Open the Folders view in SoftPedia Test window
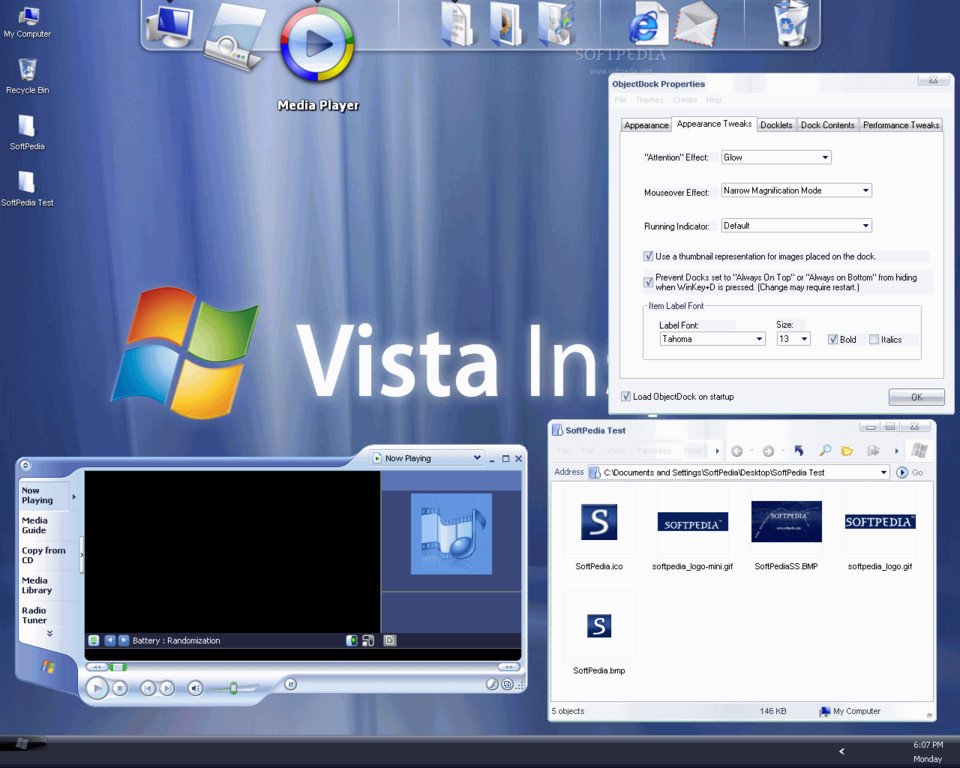Screen dimensions: 960x768 (847, 451)
